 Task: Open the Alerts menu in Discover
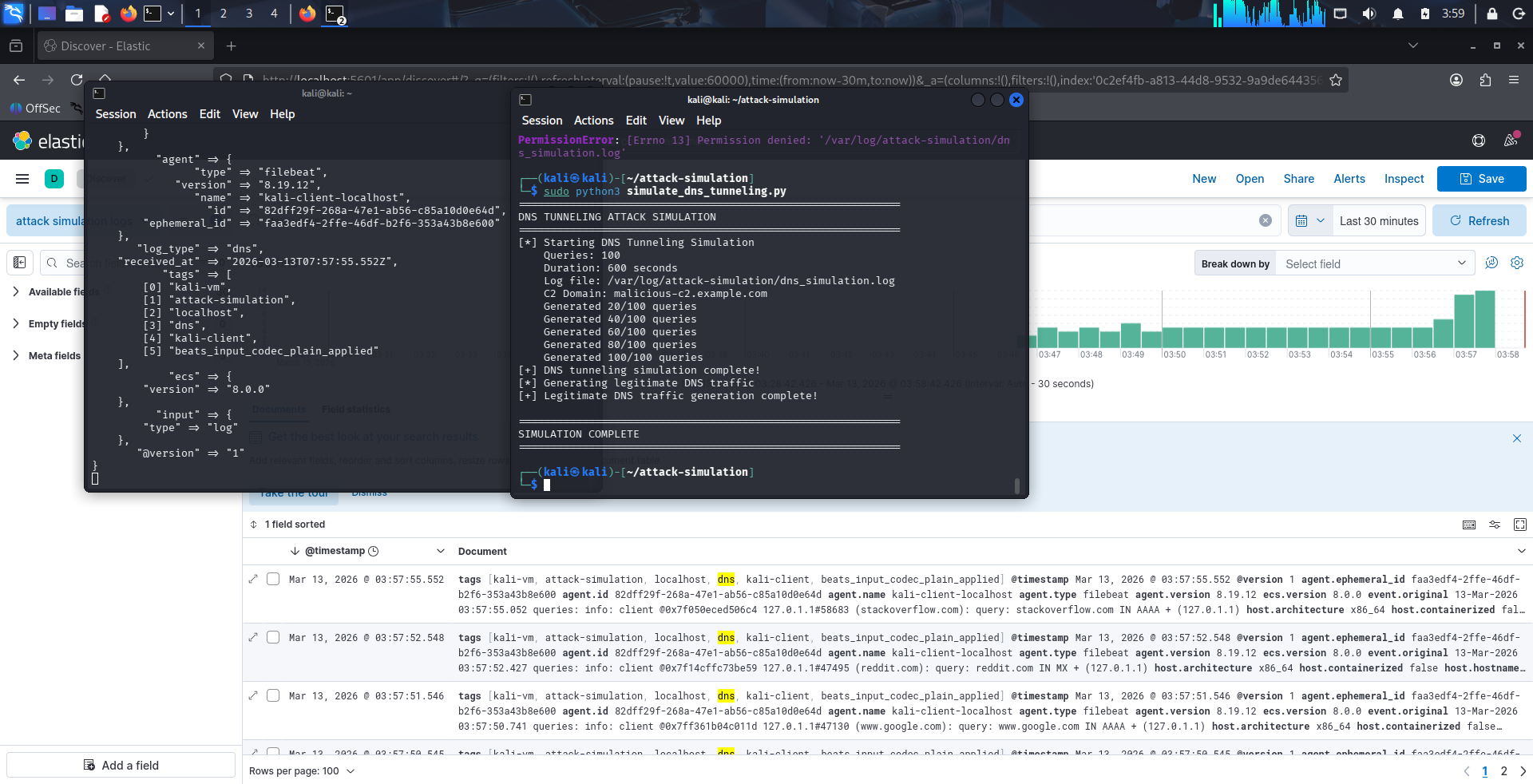[1349, 179]
